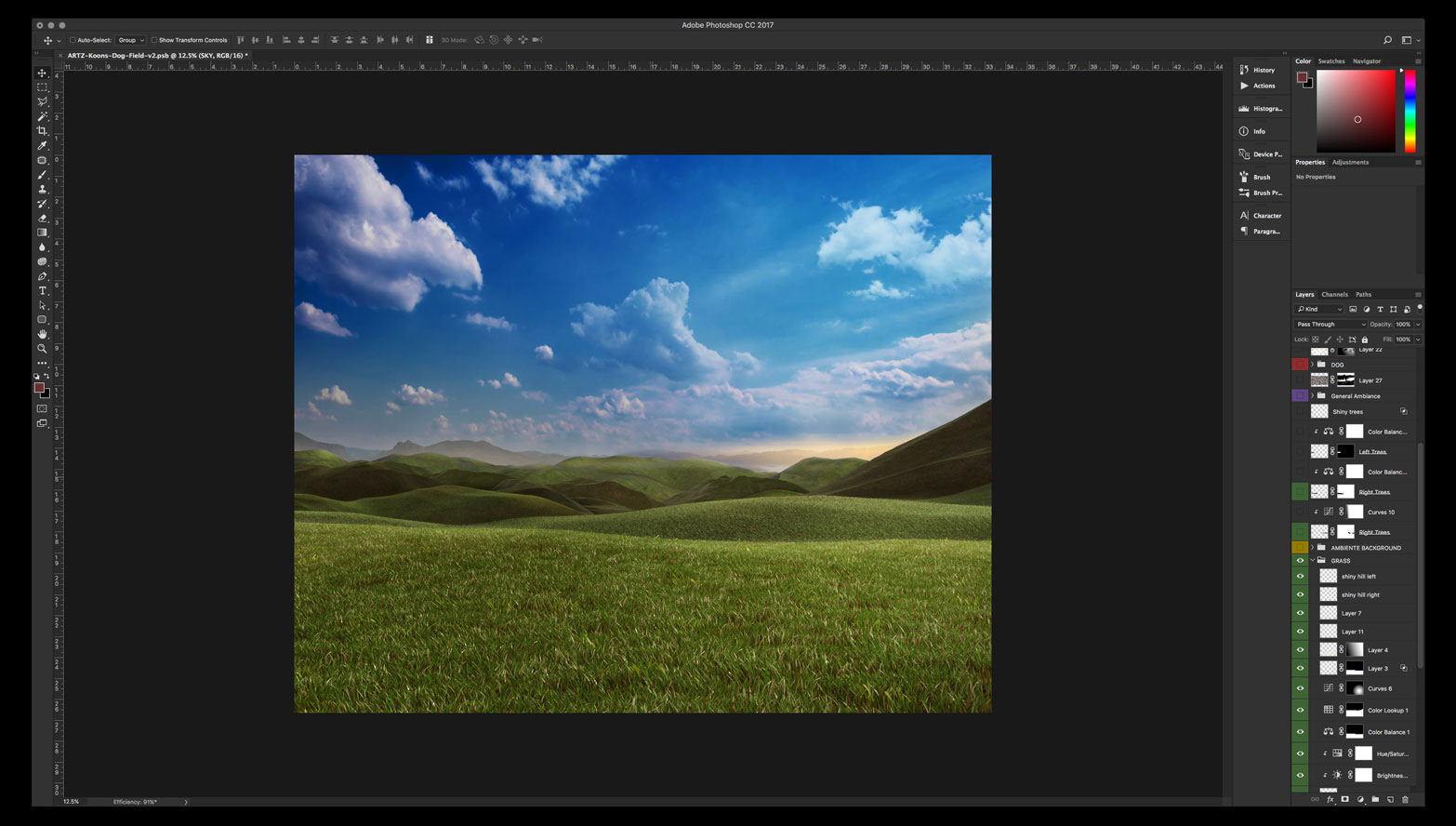Select the ARTZ-Koons-Dog-Field-v2.psb document tab

tap(157, 56)
